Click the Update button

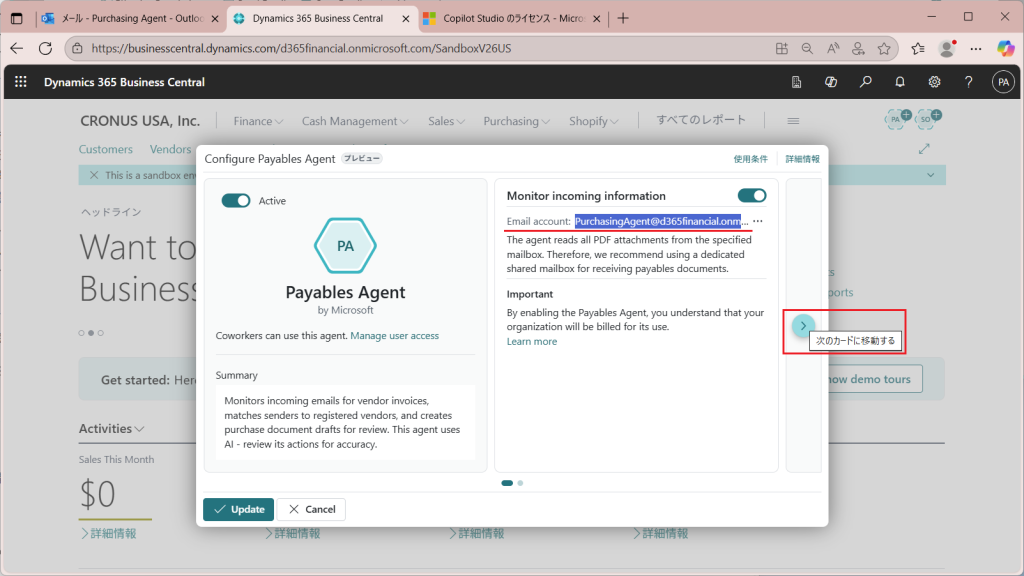point(238,509)
